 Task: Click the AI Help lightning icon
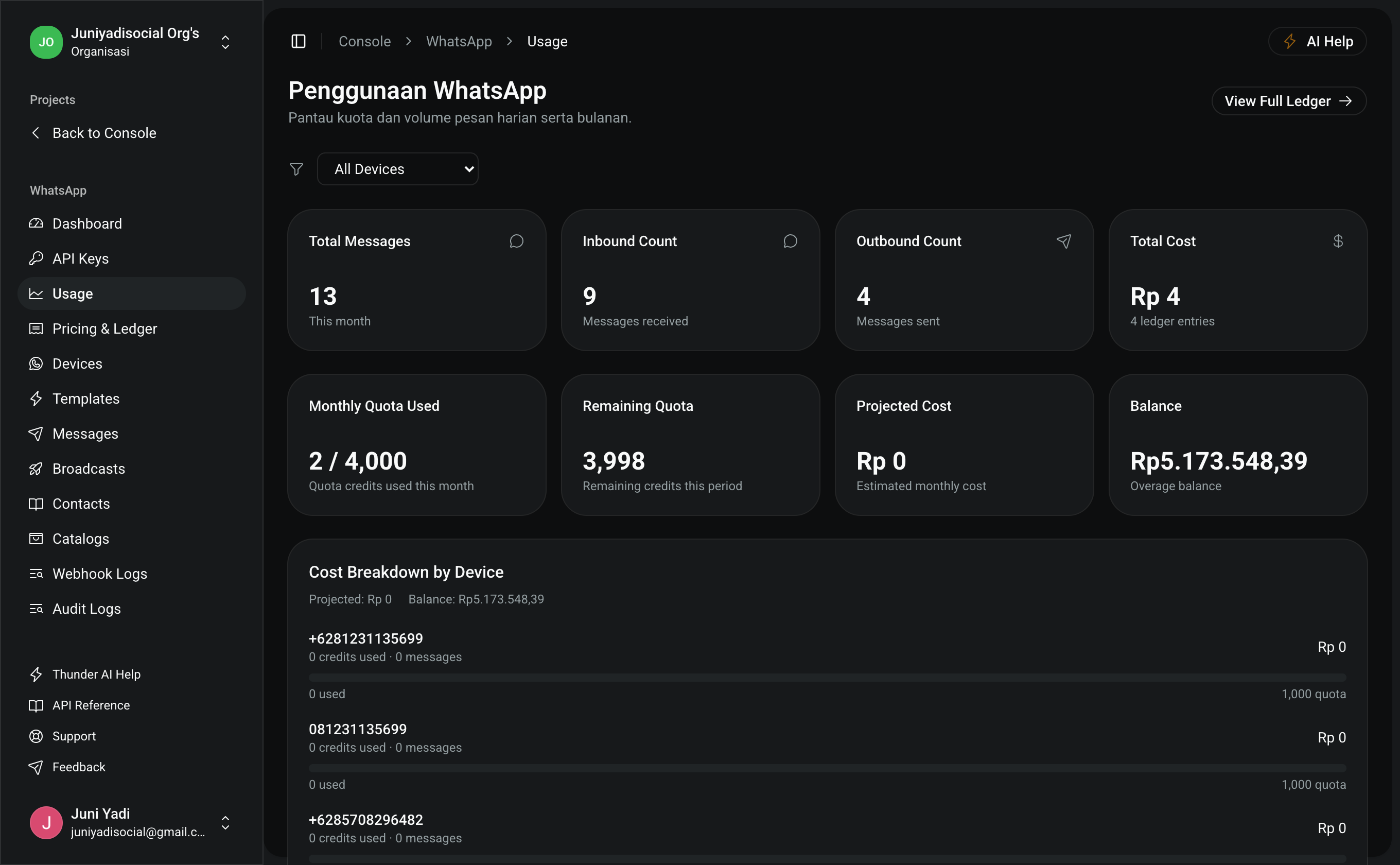(x=1289, y=41)
